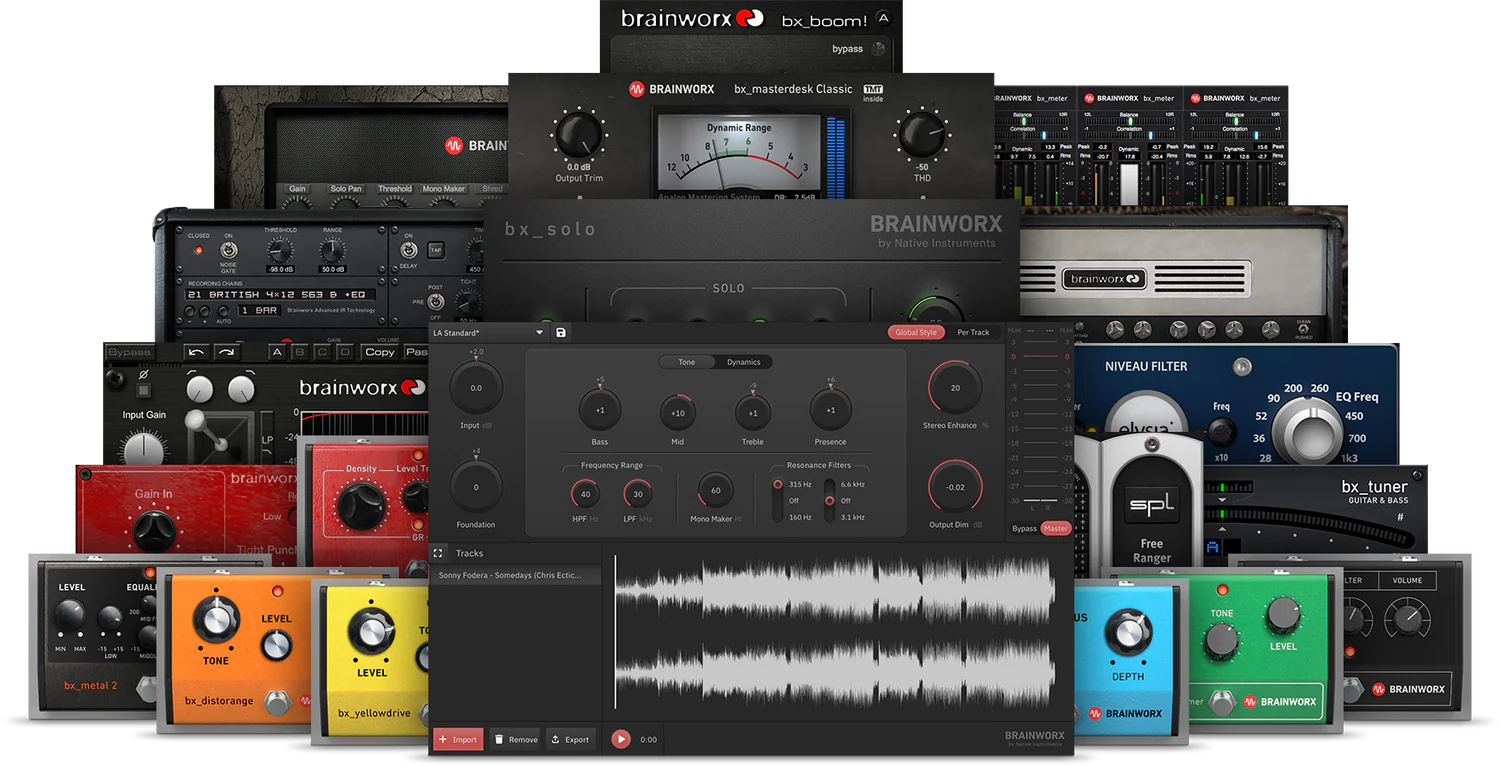Image resolution: width=1500 pixels, height=766 pixels.
Task: Open the LA Standard preset dropdown
Action: click(x=539, y=332)
